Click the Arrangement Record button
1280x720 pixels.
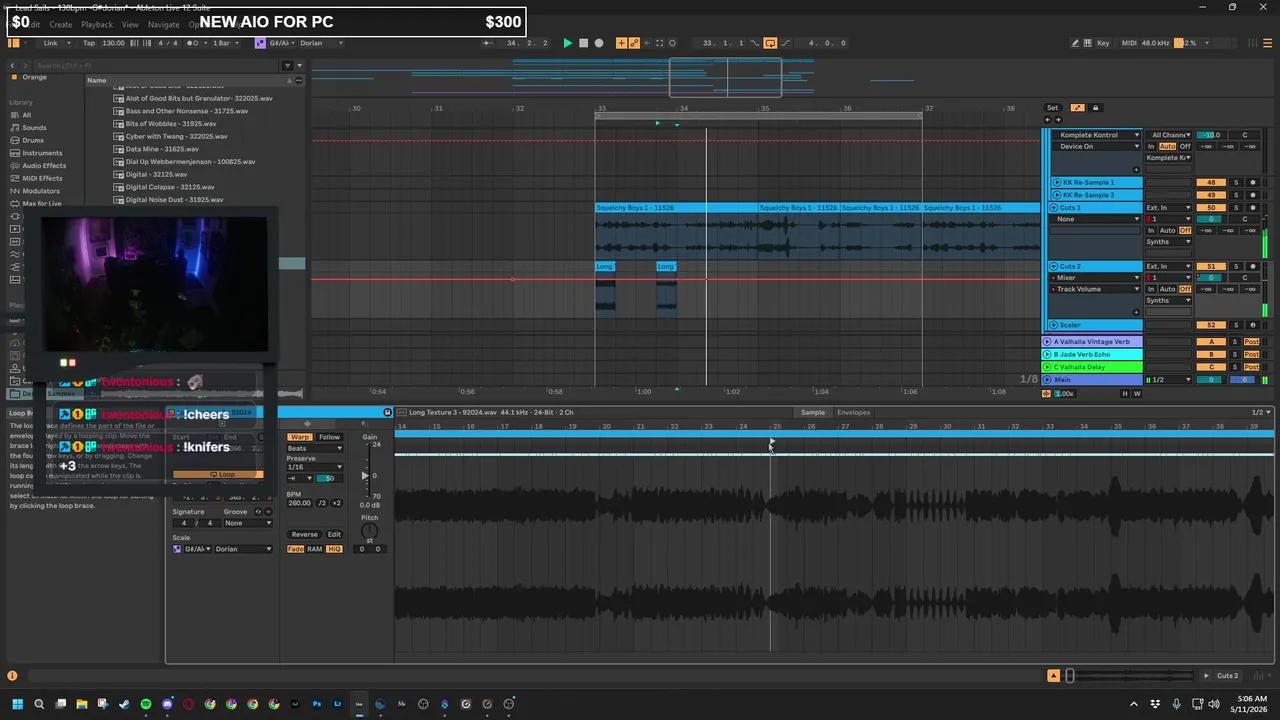[x=599, y=43]
